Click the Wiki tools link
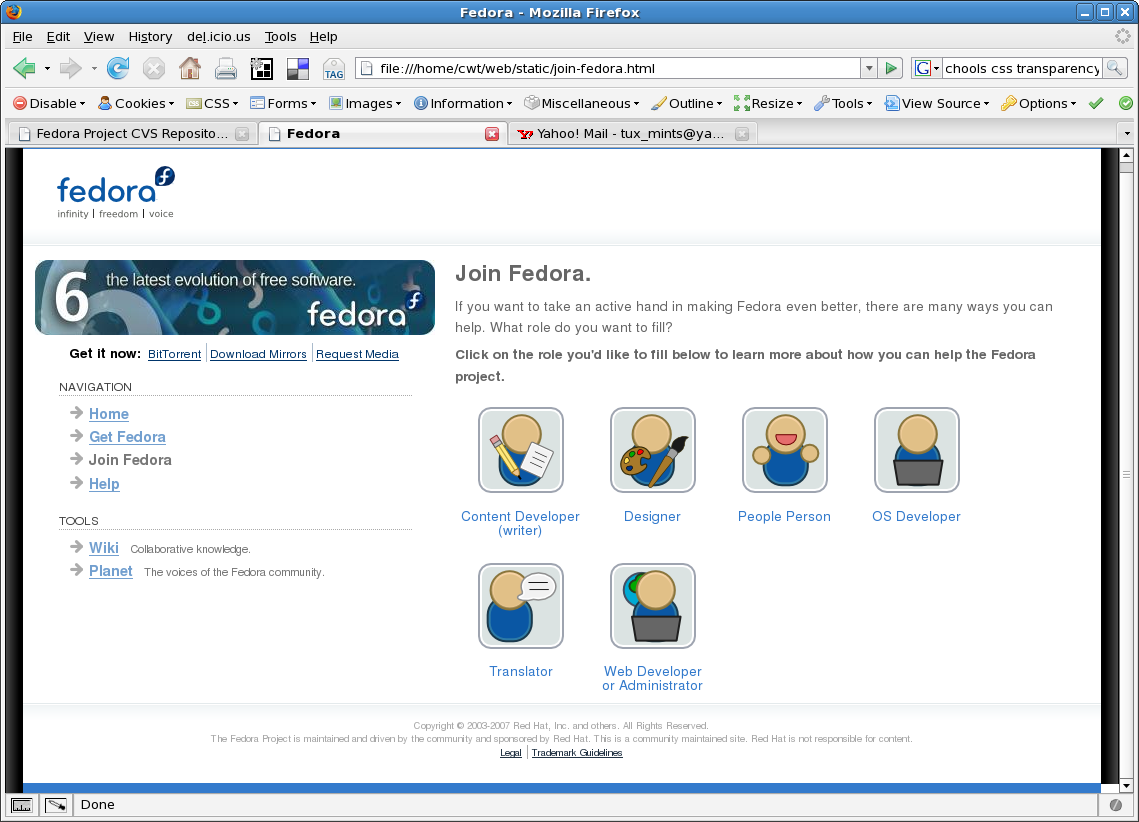The image size is (1139, 822). pos(104,548)
